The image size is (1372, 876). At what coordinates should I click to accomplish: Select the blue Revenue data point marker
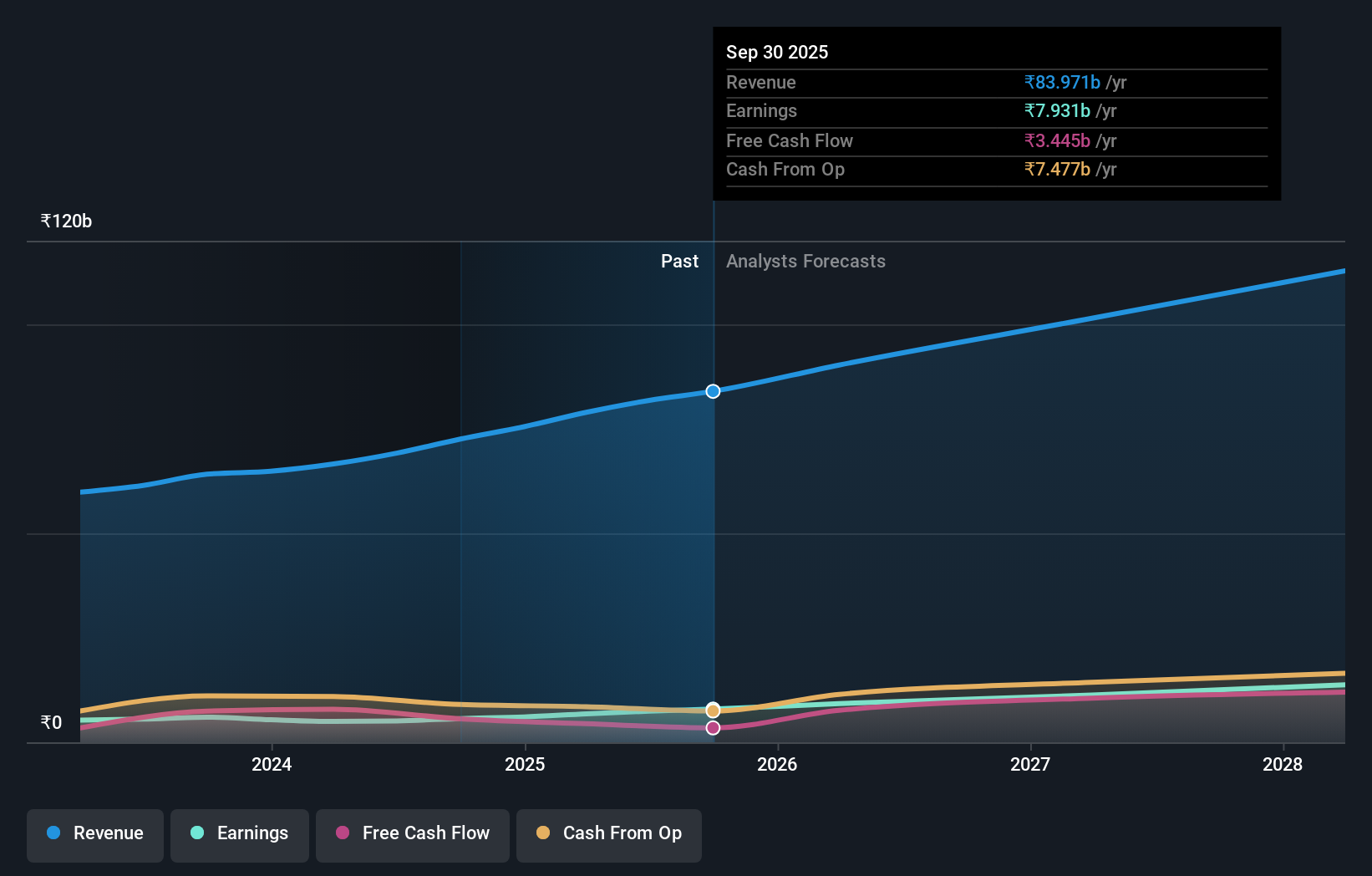coord(713,390)
